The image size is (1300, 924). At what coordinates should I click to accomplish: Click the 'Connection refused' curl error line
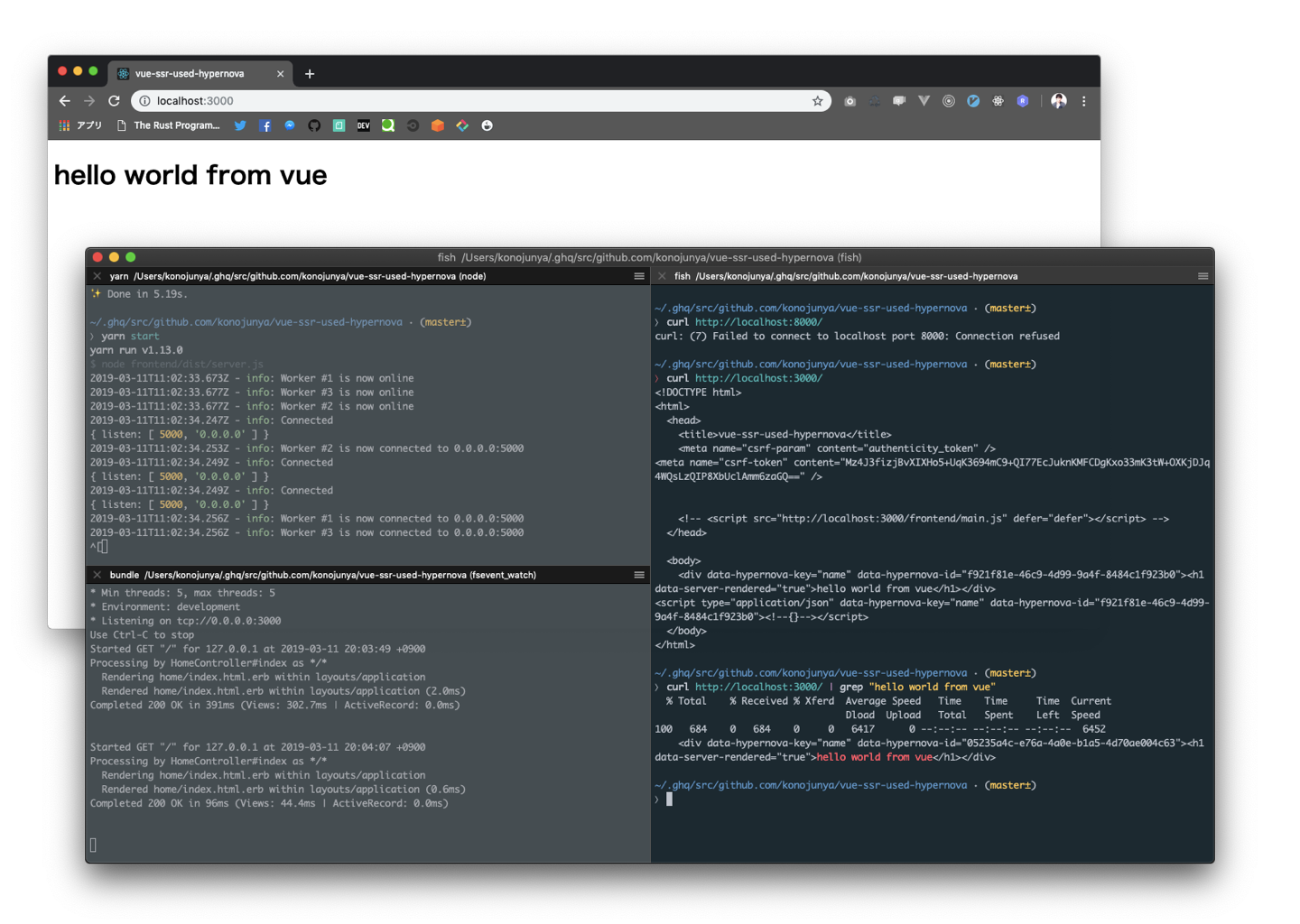click(x=857, y=336)
